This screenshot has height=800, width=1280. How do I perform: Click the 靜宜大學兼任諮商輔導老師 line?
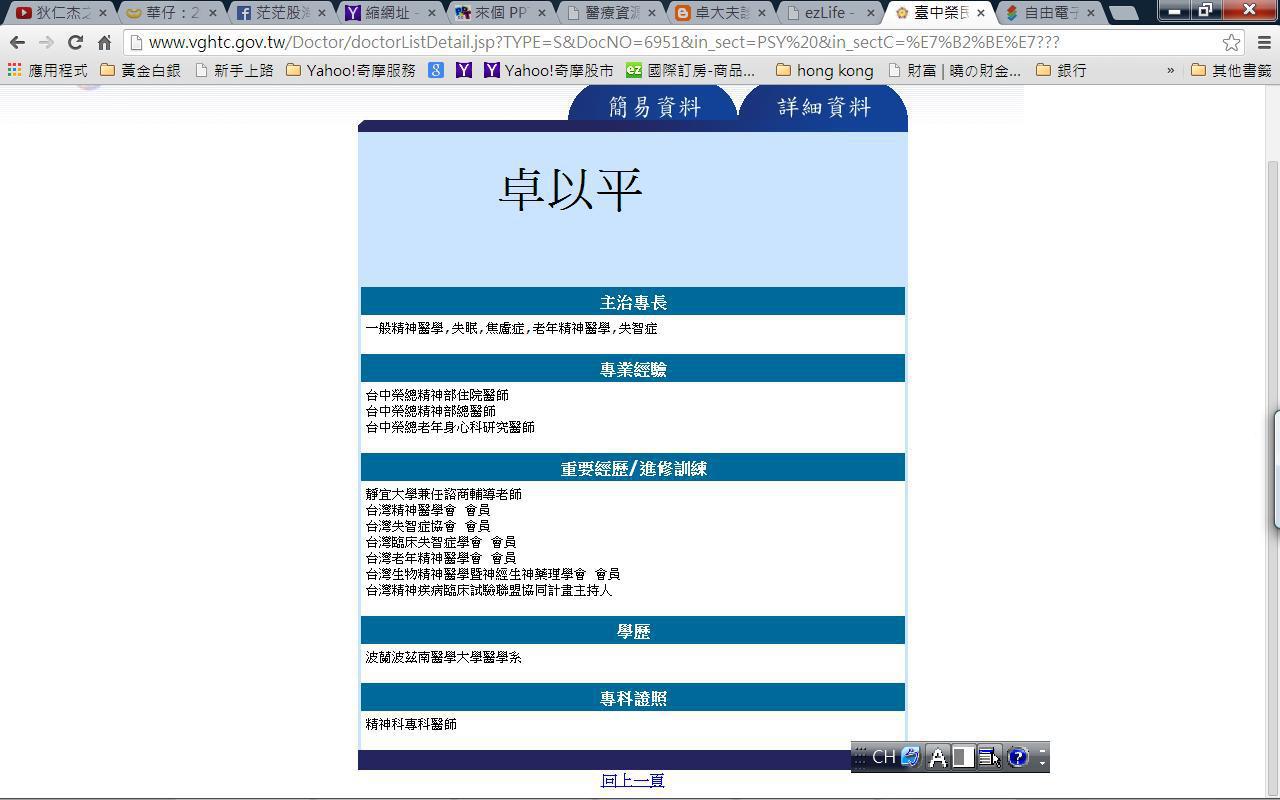click(x=443, y=494)
